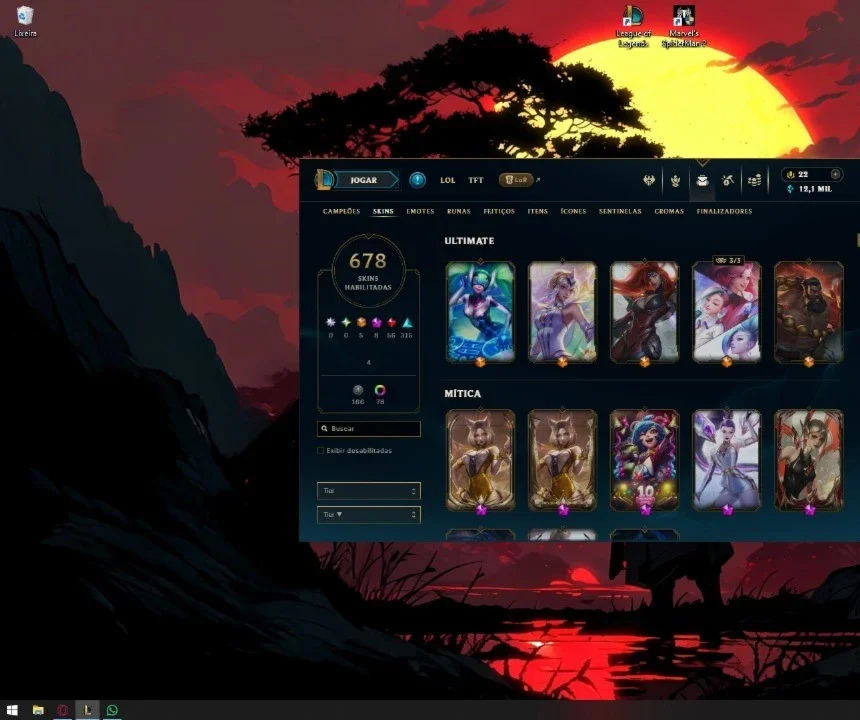The width and height of the screenshot is (860, 720).
Task: Click the MÍTICA section heading
Action: [x=462, y=394]
